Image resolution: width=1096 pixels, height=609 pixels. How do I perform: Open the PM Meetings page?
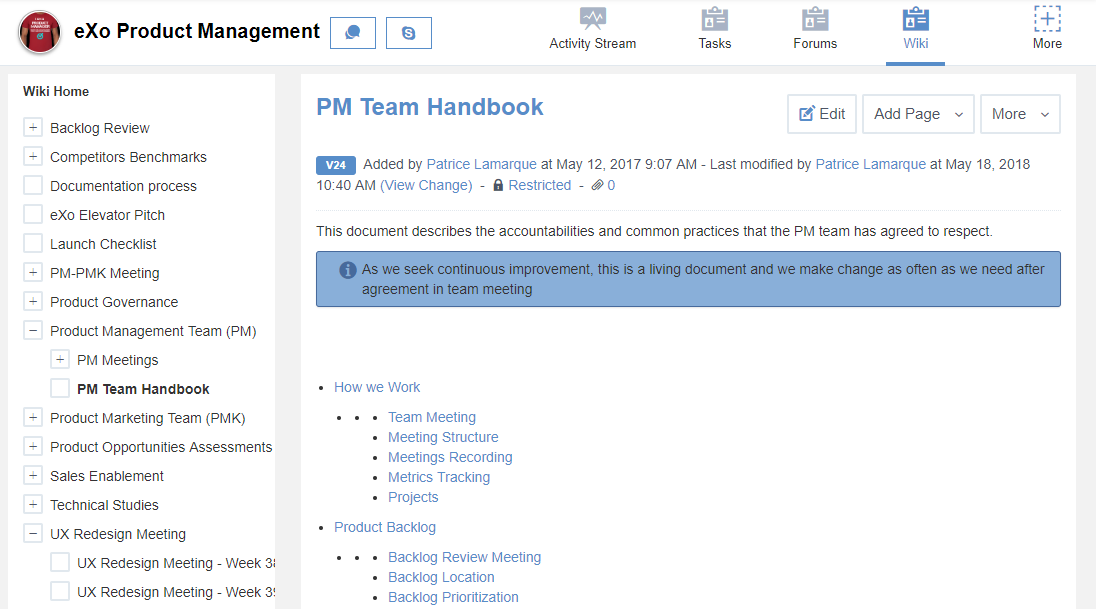pyautogui.click(x=117, y=360)
